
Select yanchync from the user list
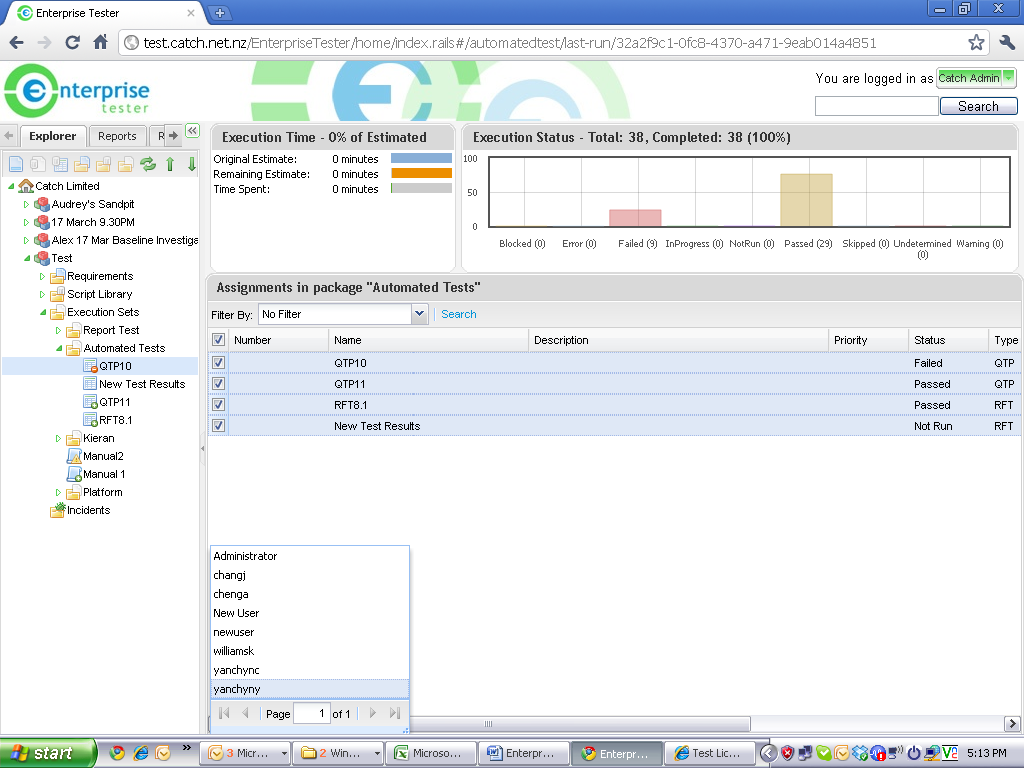236,670
